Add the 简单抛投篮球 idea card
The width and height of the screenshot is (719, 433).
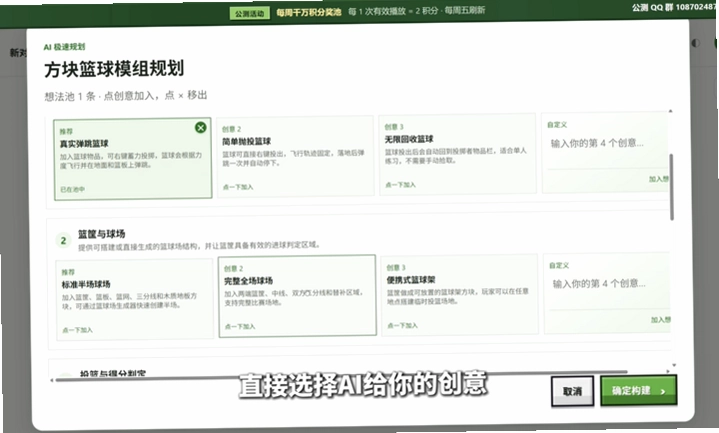point(295,156)
